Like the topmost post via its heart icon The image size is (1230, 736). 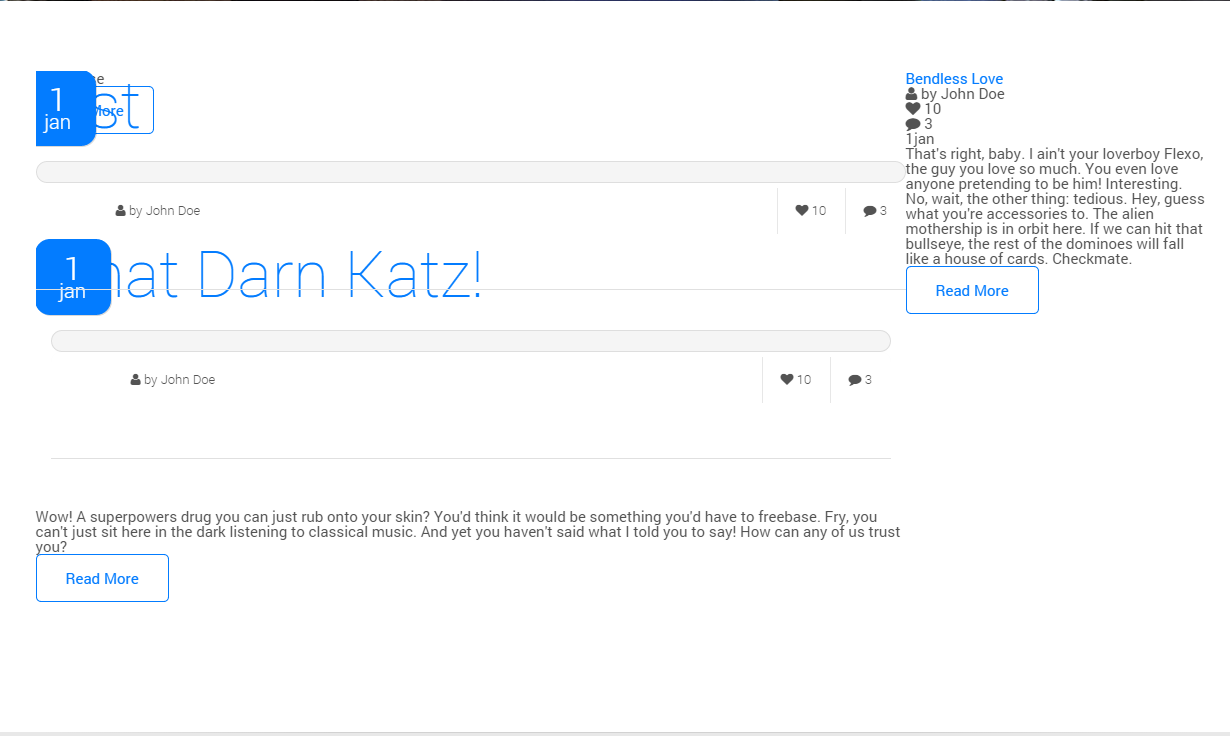801,210
